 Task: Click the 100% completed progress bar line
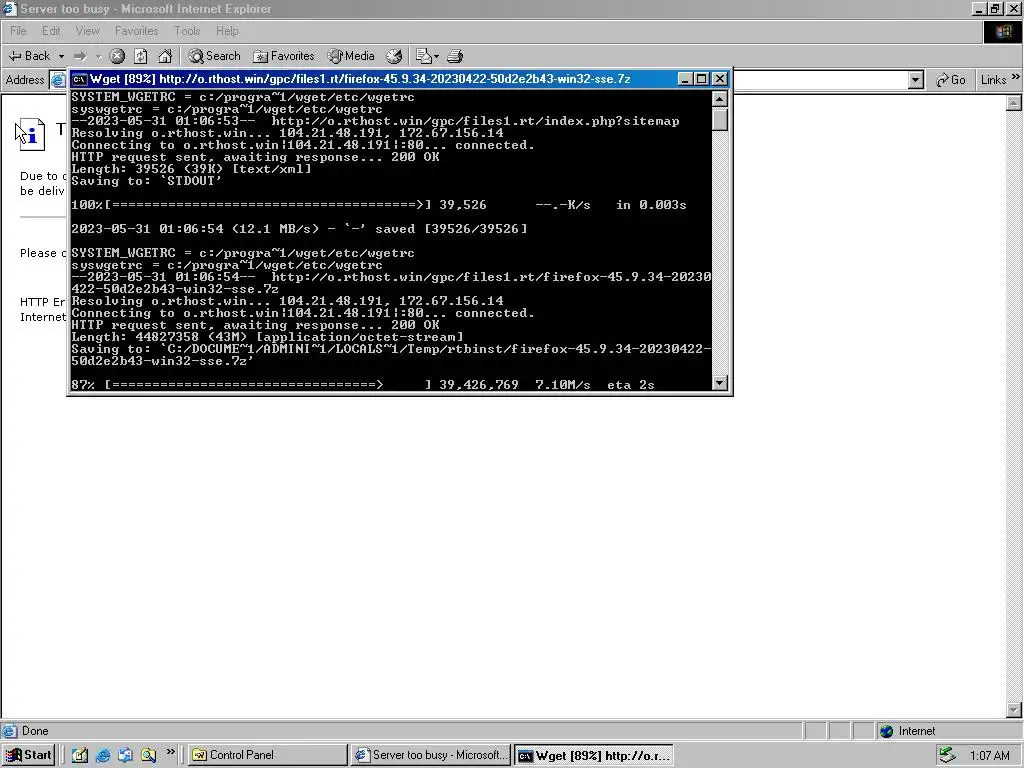coord(379,205)
